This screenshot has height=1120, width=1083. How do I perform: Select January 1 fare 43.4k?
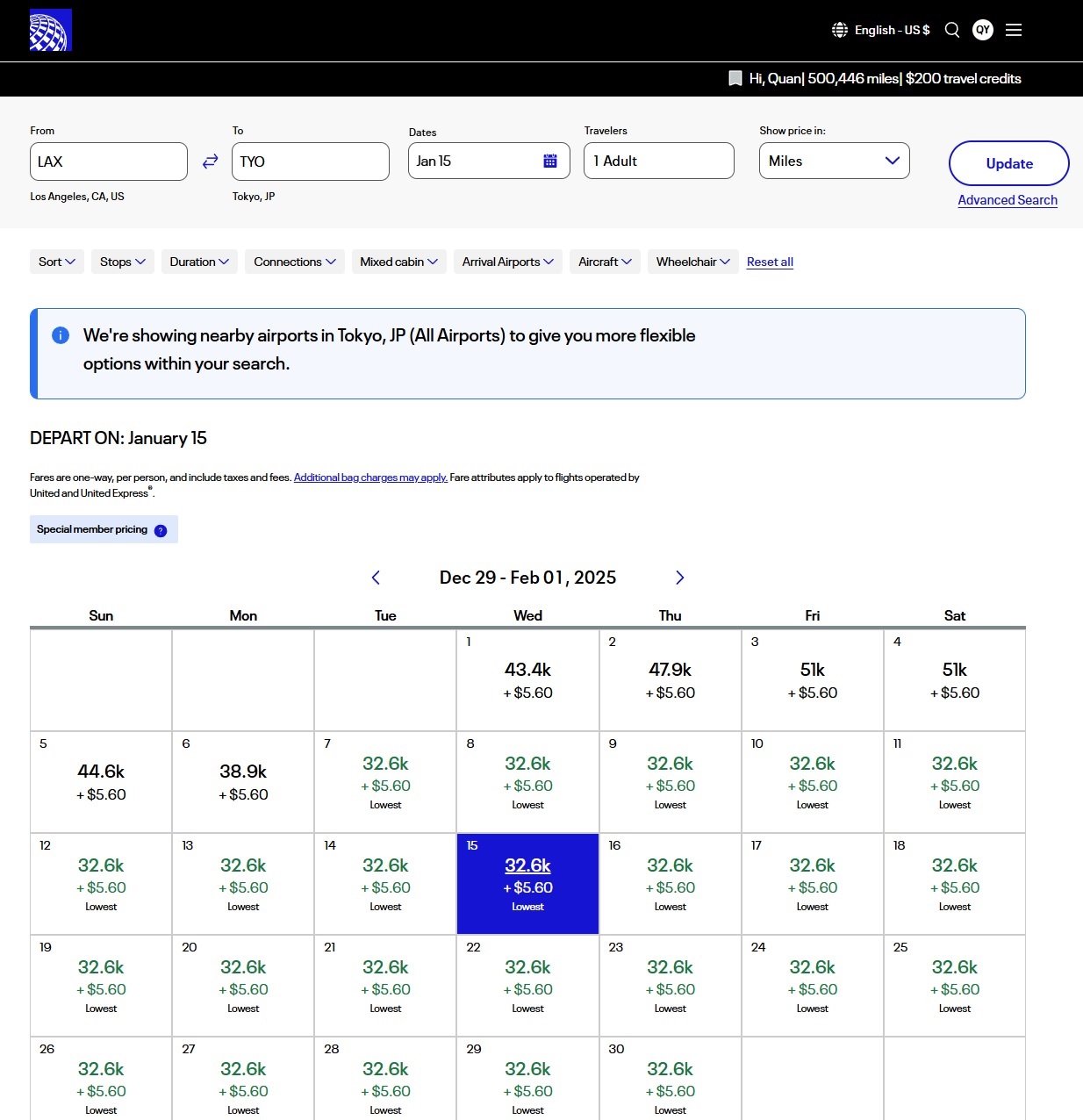(x=527, y=680)
